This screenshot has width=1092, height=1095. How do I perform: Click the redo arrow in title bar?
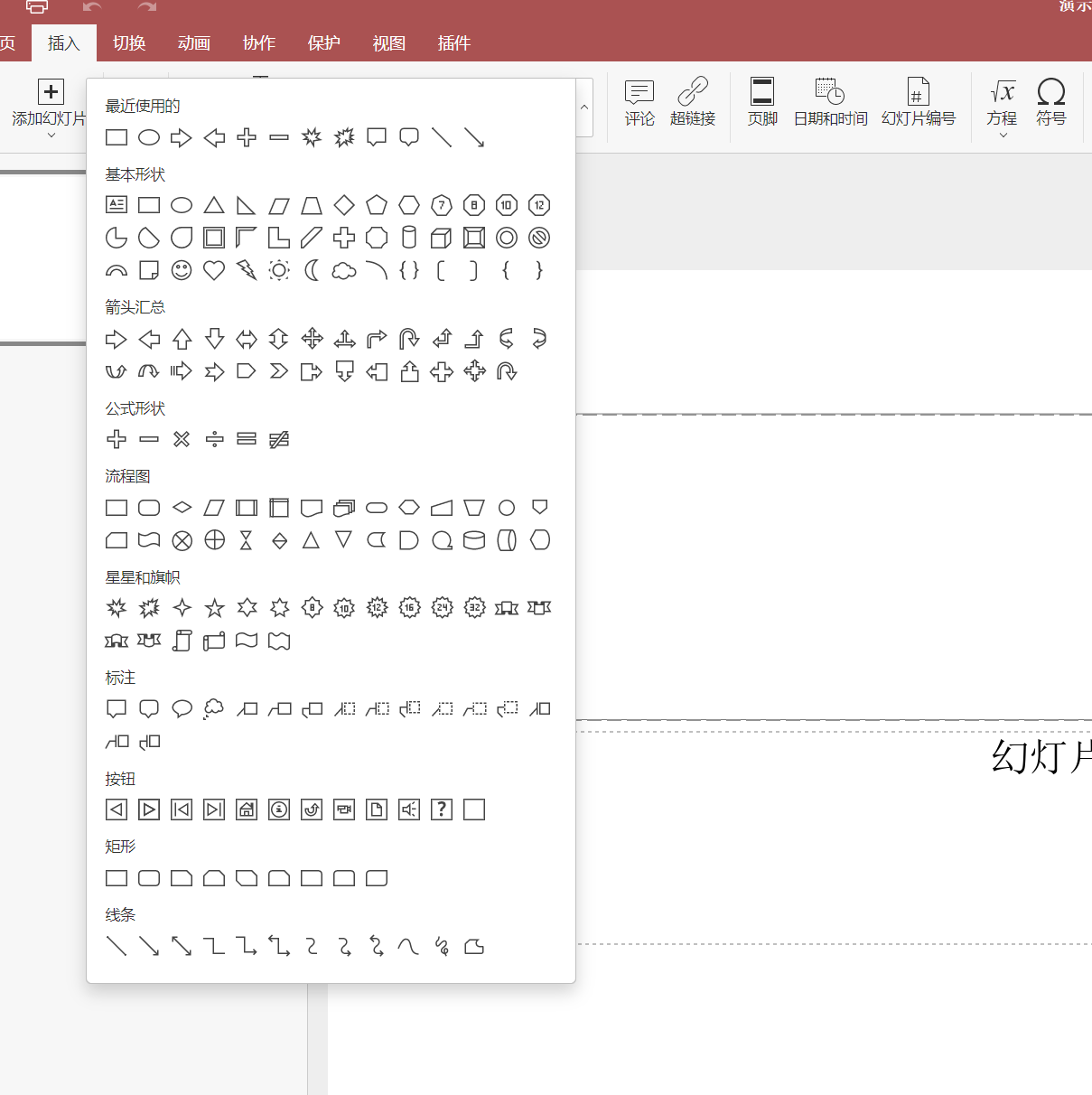[147, 6]
